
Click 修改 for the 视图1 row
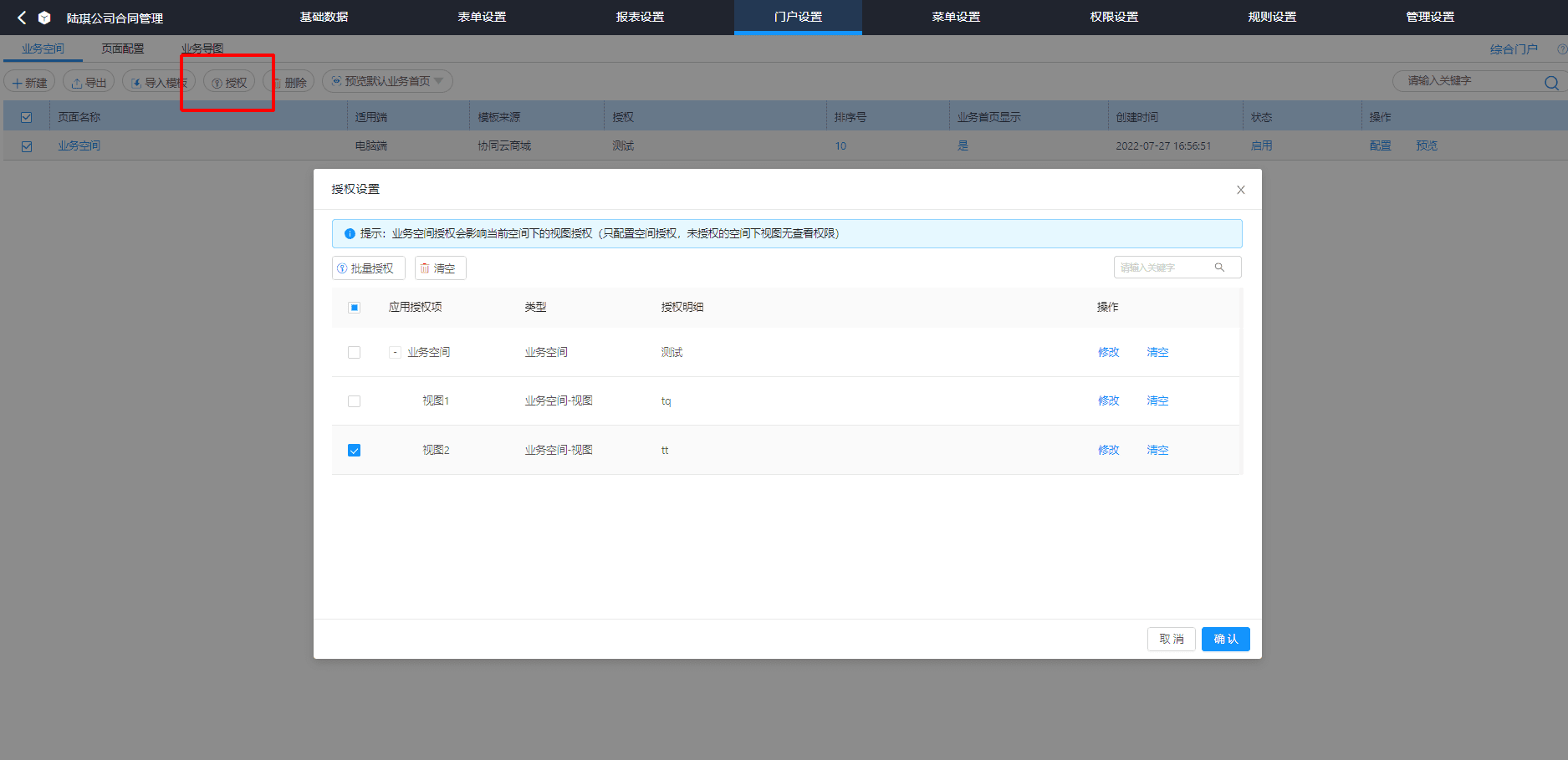(1109, 400)
